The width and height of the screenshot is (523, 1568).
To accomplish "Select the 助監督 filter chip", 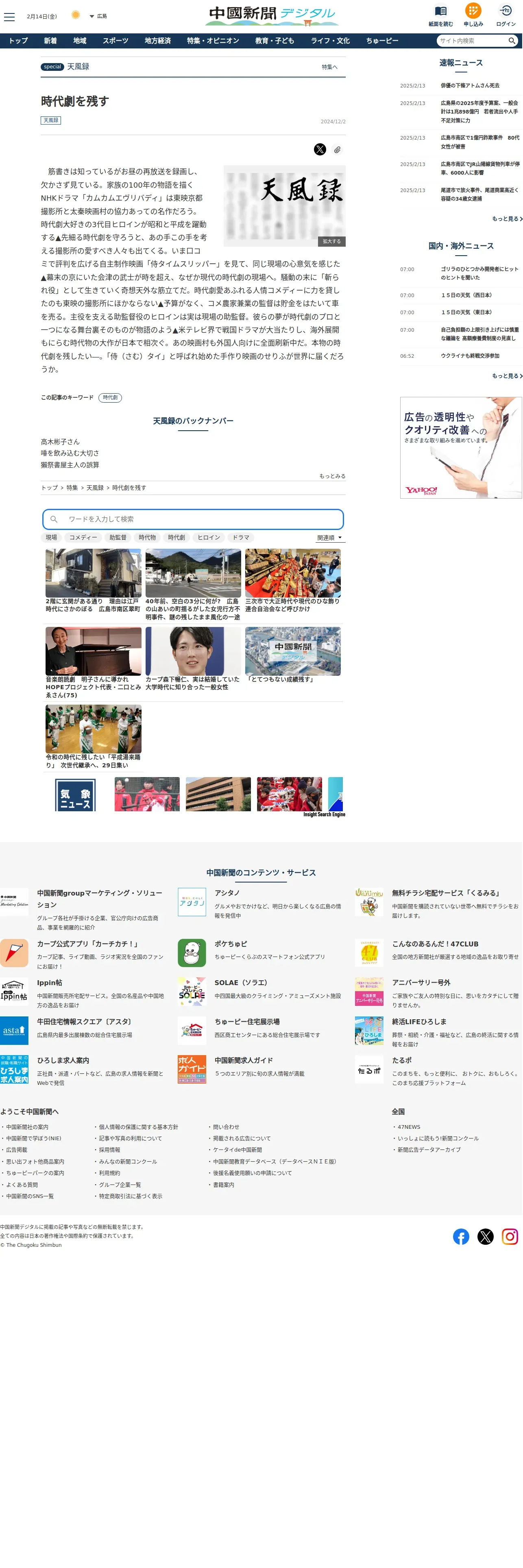I will 118,538.
